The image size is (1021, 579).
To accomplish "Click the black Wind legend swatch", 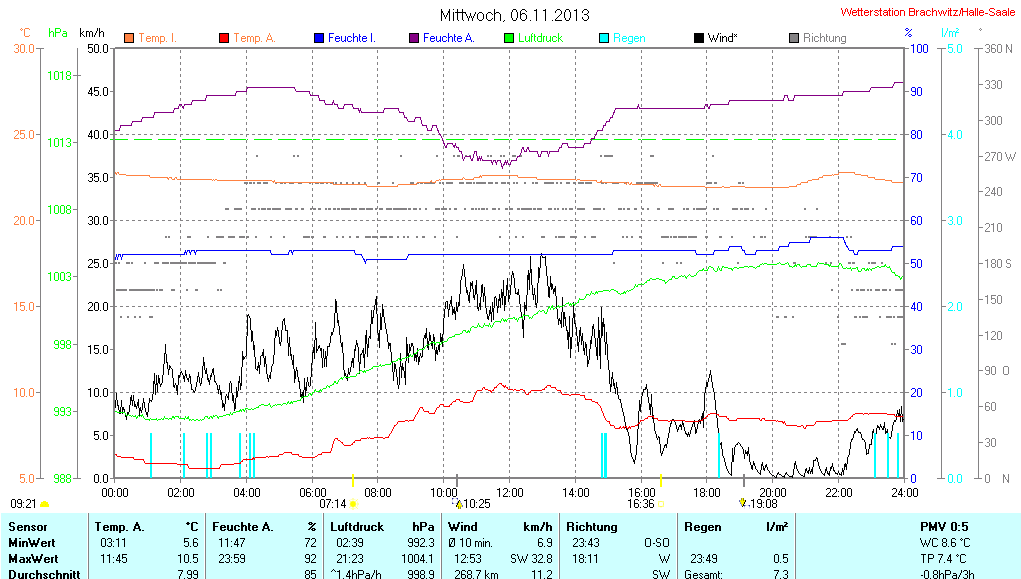I will point(699,38).
